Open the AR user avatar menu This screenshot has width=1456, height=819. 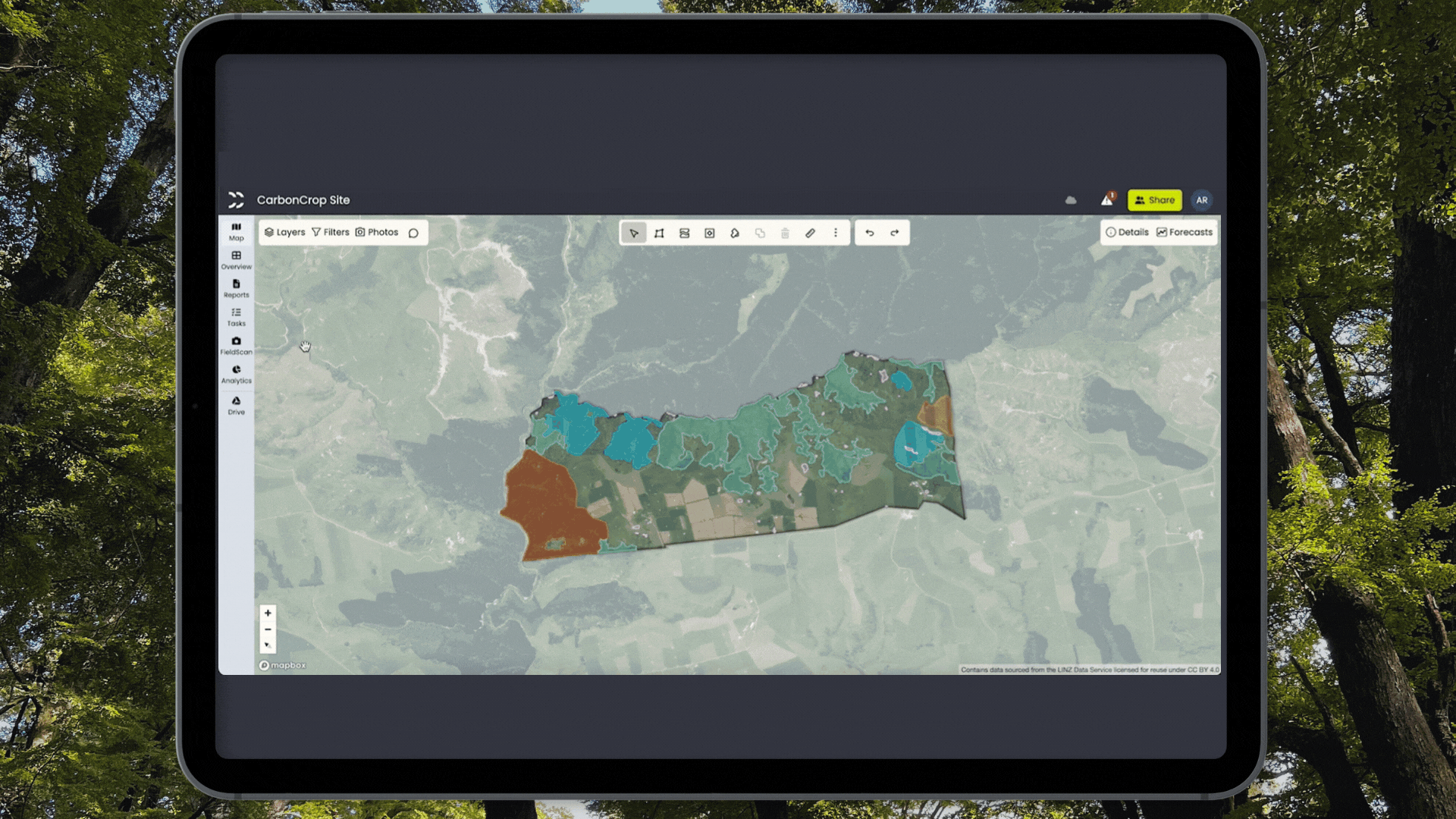coord(1202,200)
